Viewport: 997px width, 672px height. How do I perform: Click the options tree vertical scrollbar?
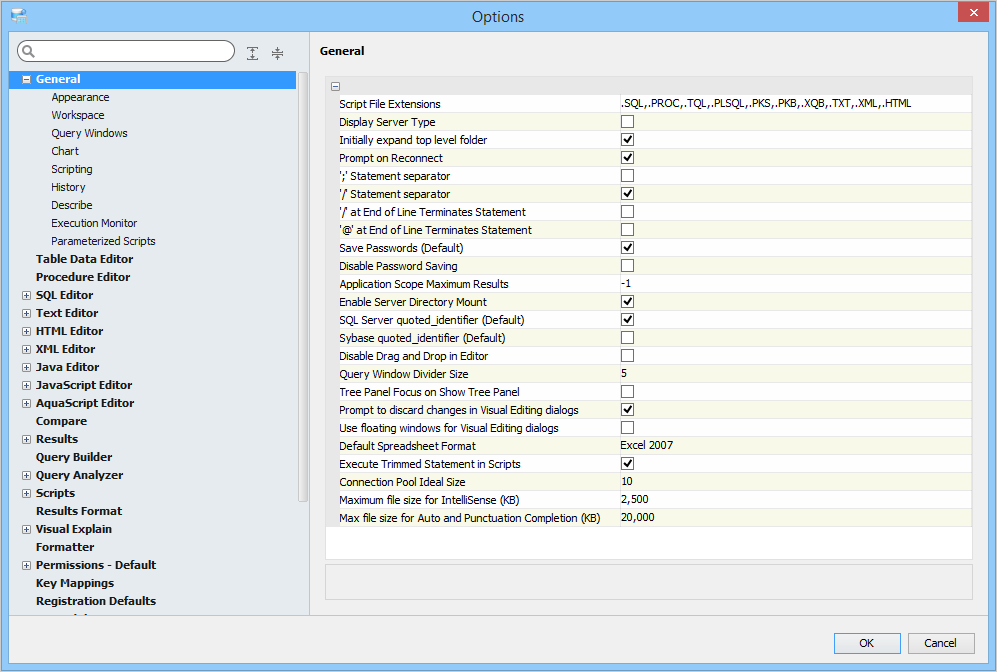pos(303,290)
